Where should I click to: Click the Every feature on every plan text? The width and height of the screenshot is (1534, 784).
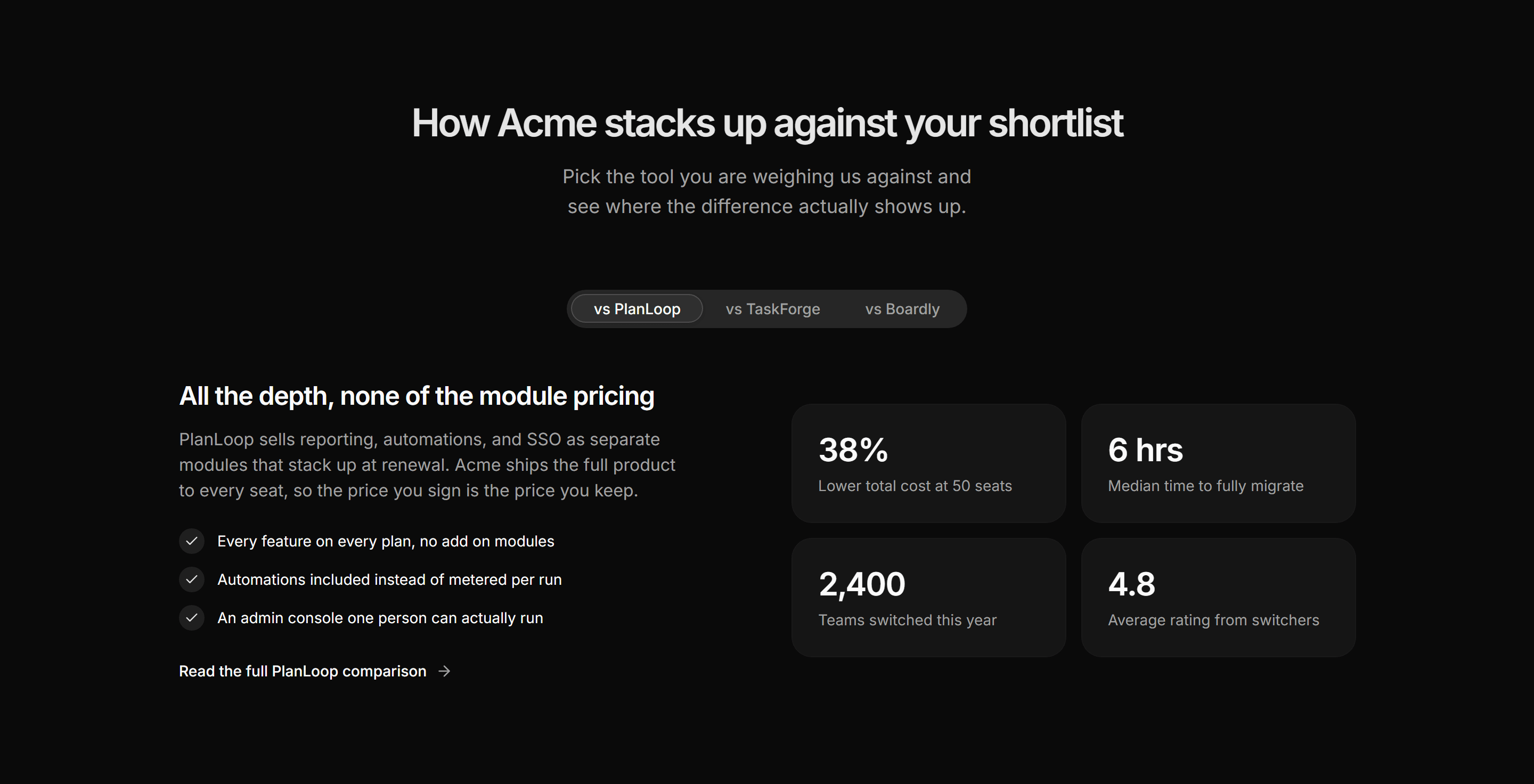385,541
